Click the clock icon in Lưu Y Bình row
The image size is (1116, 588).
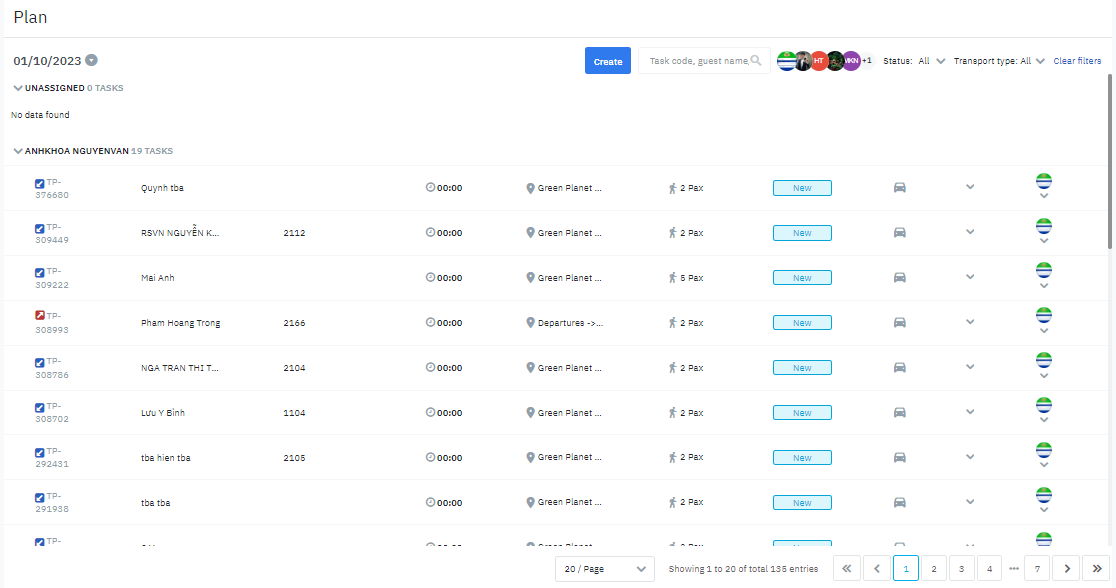click(430, 412)
